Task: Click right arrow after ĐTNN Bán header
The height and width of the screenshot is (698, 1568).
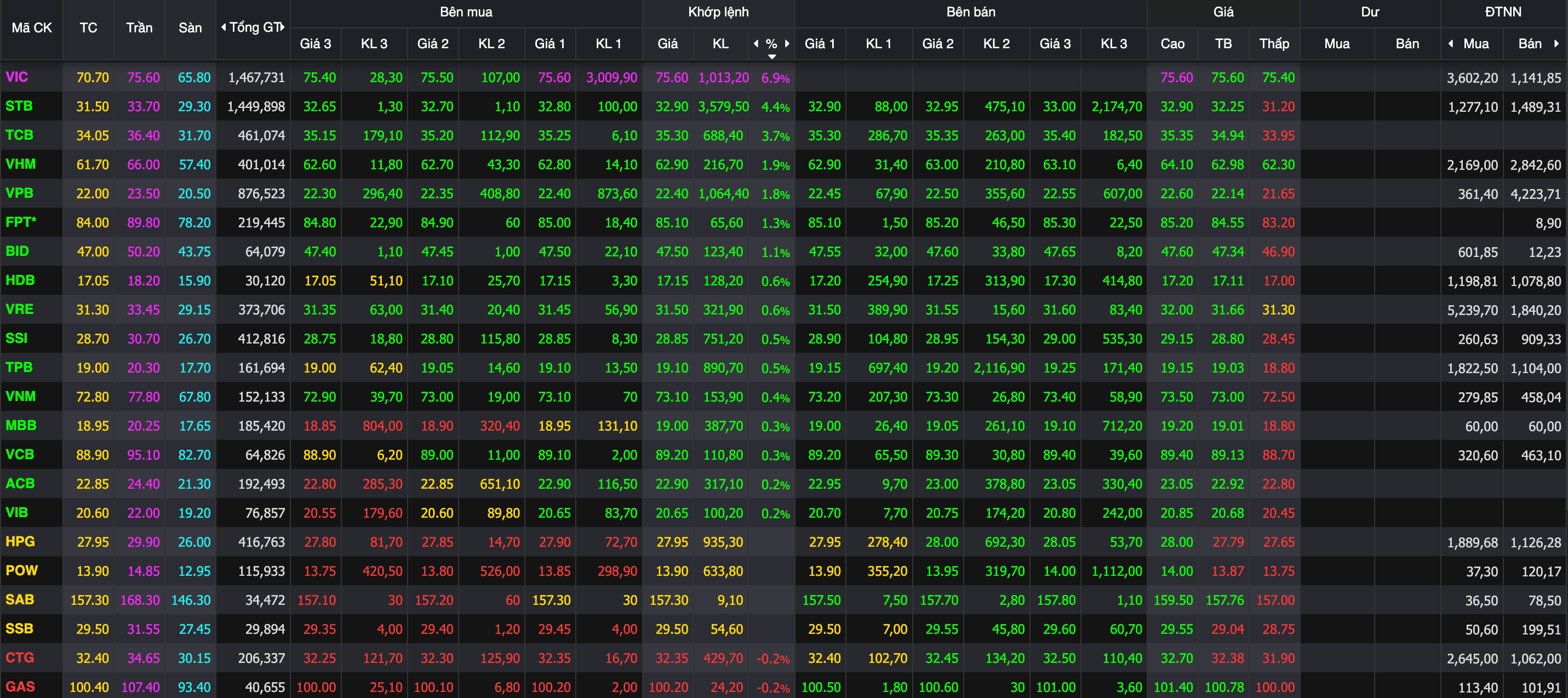Action: click(x=1556, y=43)
